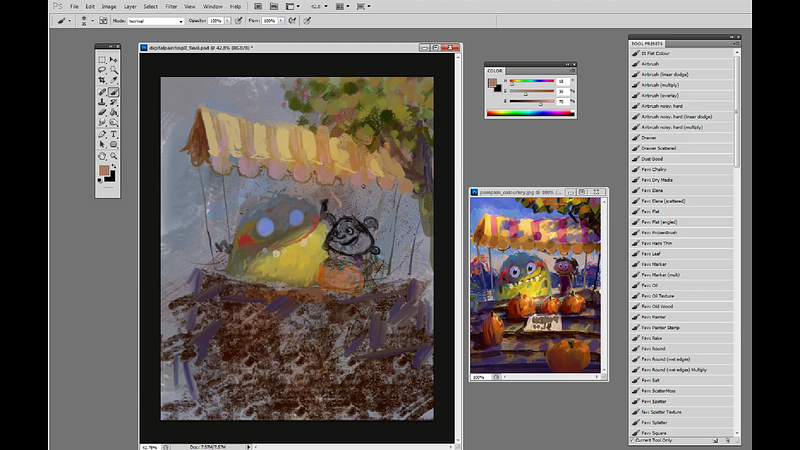800x450 pixels.
Task: Open the Help menu
Action: click(235, 7)
